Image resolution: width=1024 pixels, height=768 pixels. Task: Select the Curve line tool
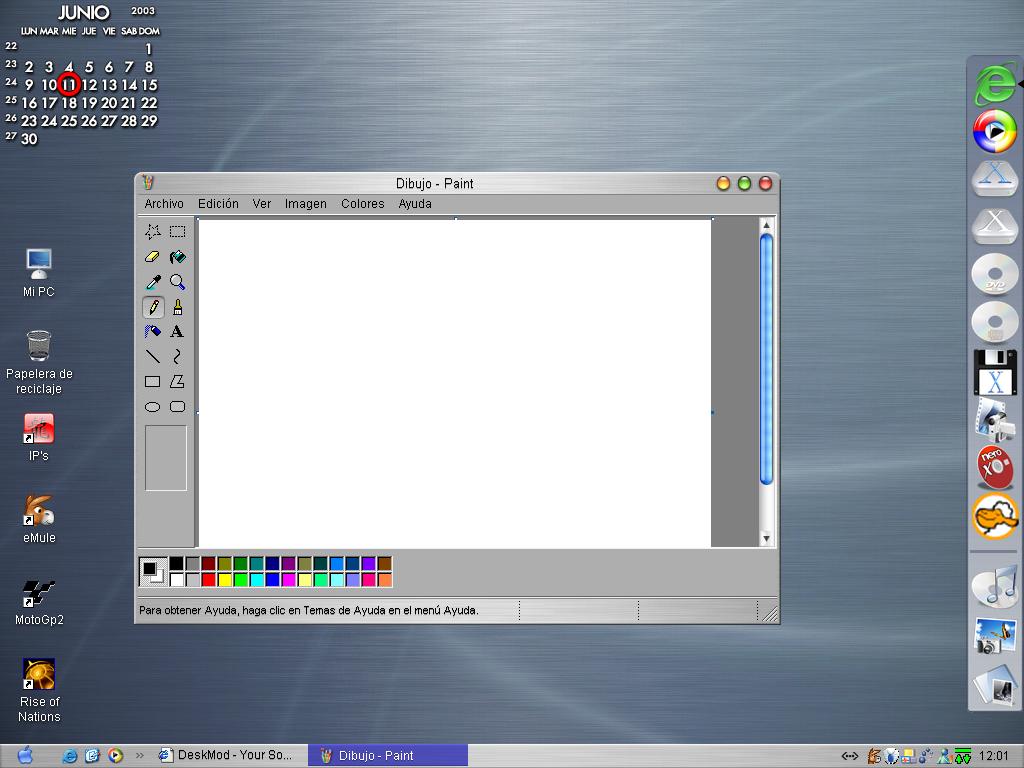[x=177, y=356]
